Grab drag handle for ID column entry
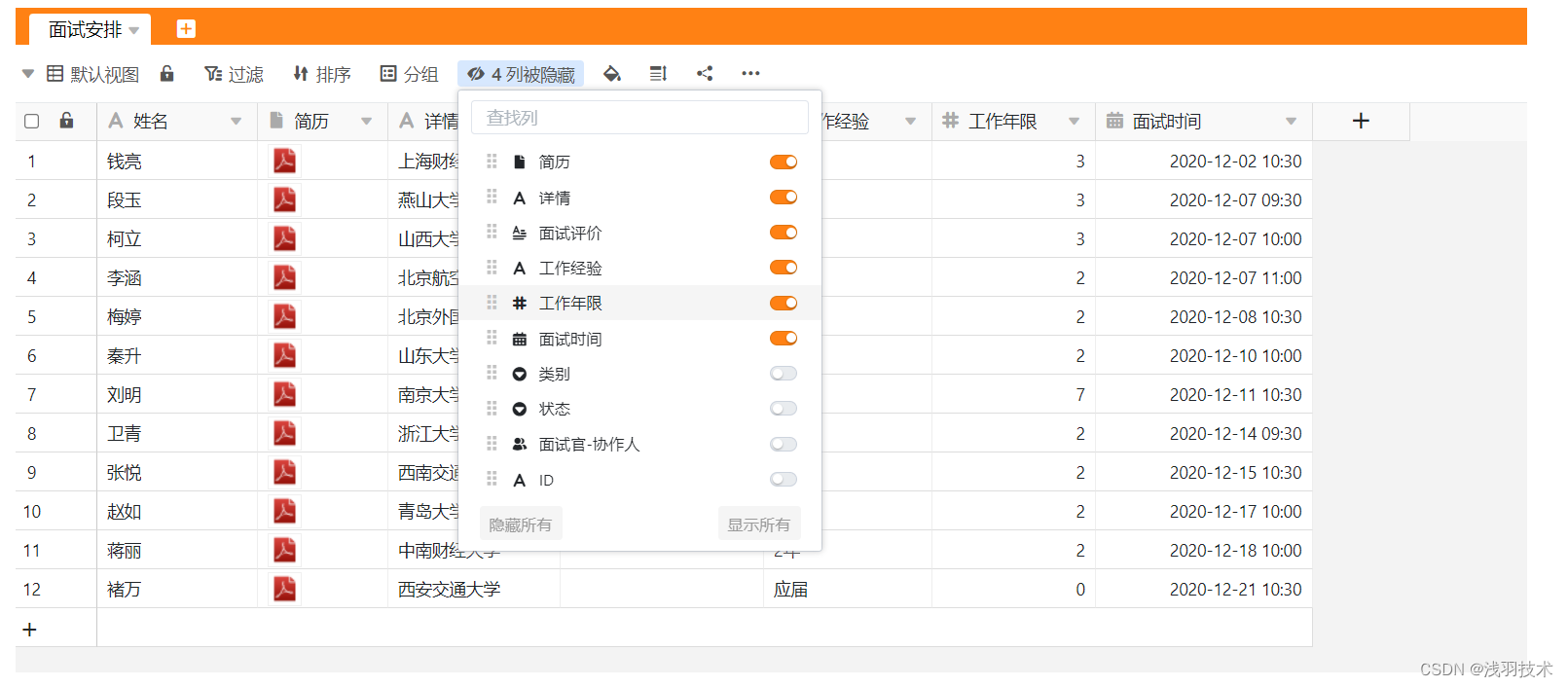Viewport: 1568px width, 687px height. [492, 480]
